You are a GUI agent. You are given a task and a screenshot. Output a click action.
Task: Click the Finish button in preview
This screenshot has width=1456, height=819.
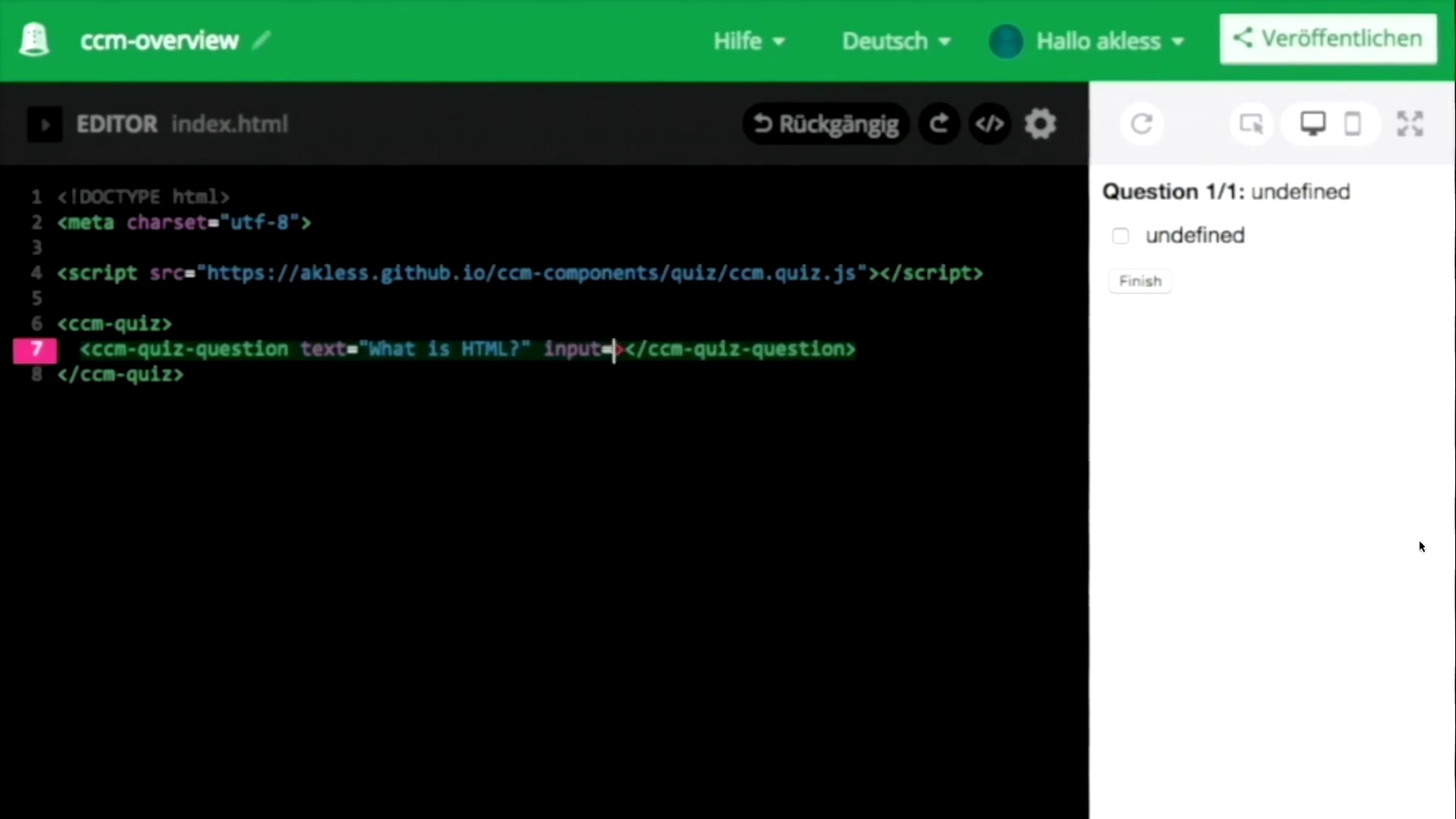(x=1140, y=281)
